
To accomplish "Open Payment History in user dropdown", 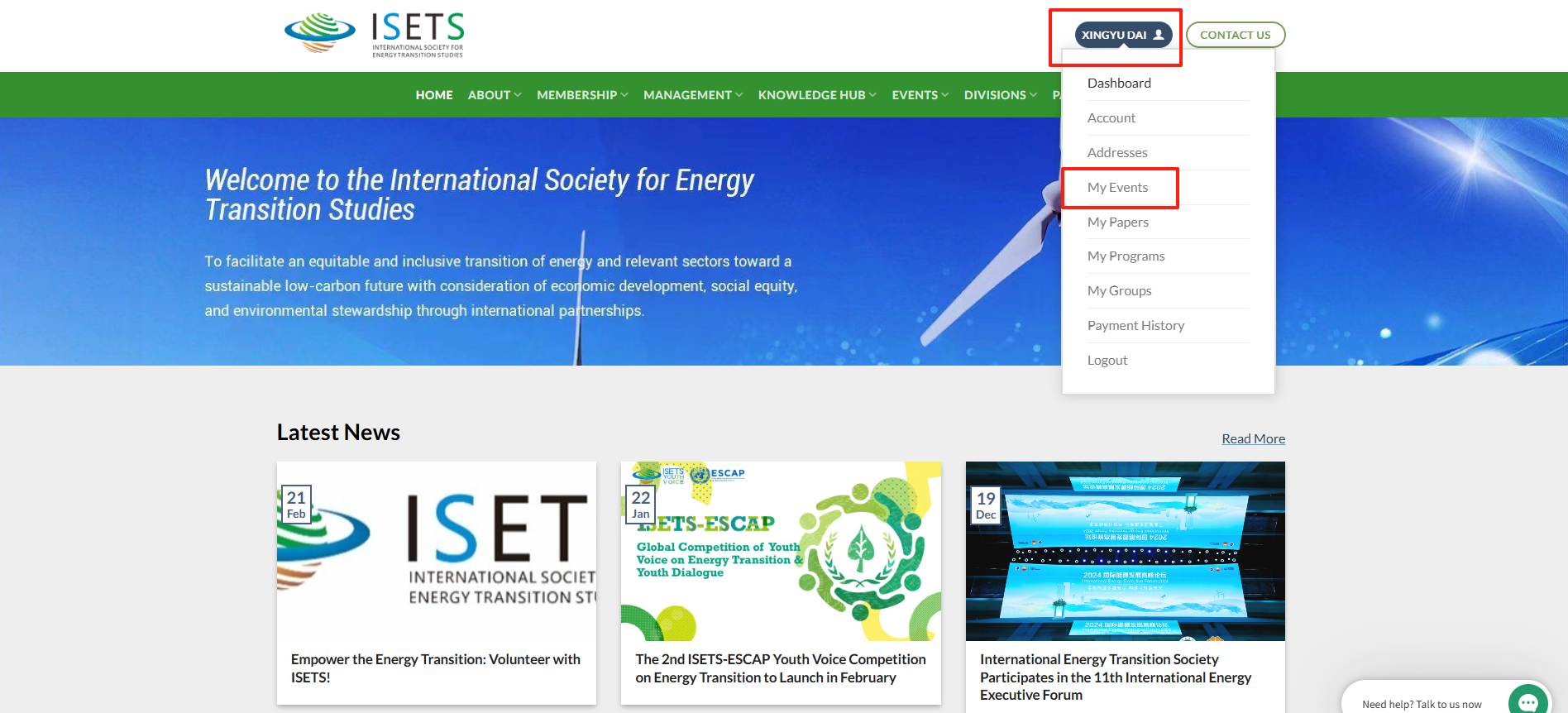I will point(1135,325).
